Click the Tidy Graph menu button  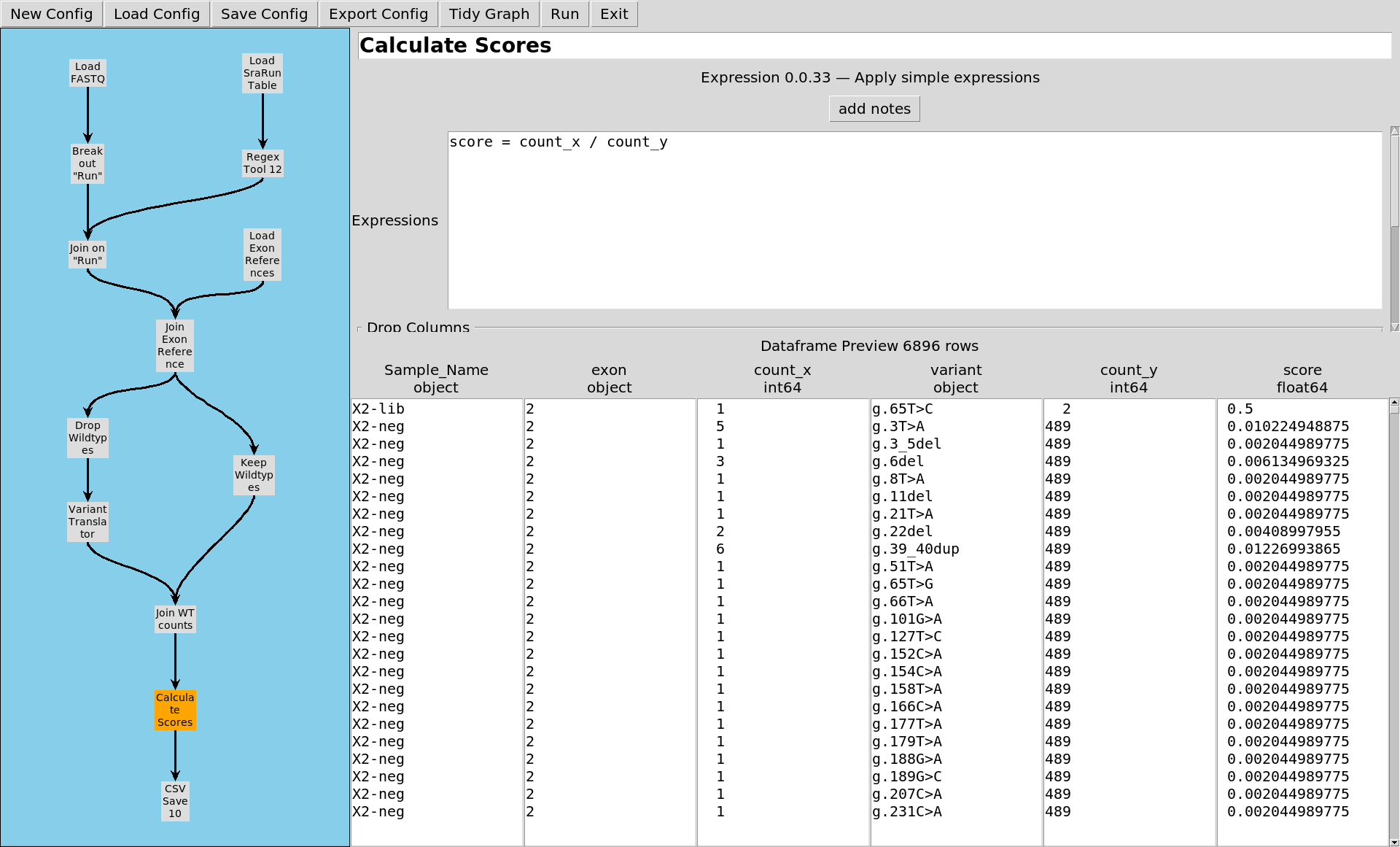489,14
